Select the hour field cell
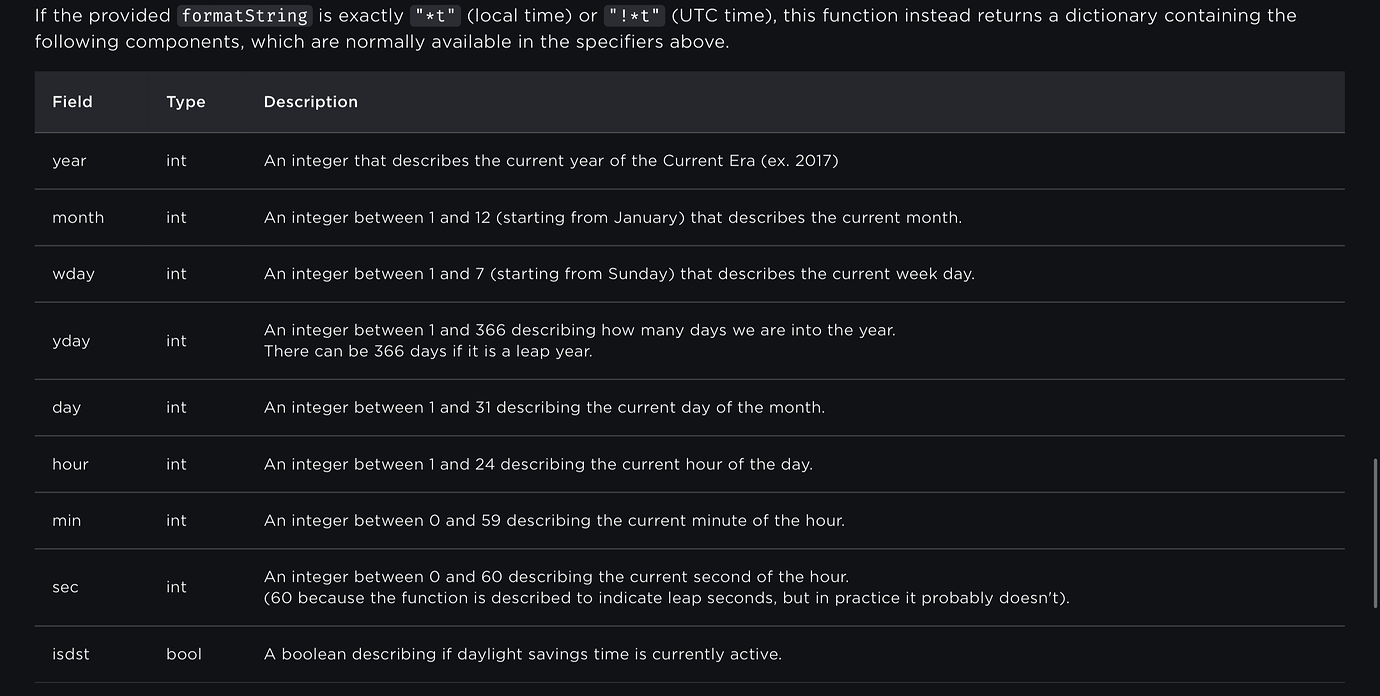This screenshot has width=1380, height=696. click(70, 464)
